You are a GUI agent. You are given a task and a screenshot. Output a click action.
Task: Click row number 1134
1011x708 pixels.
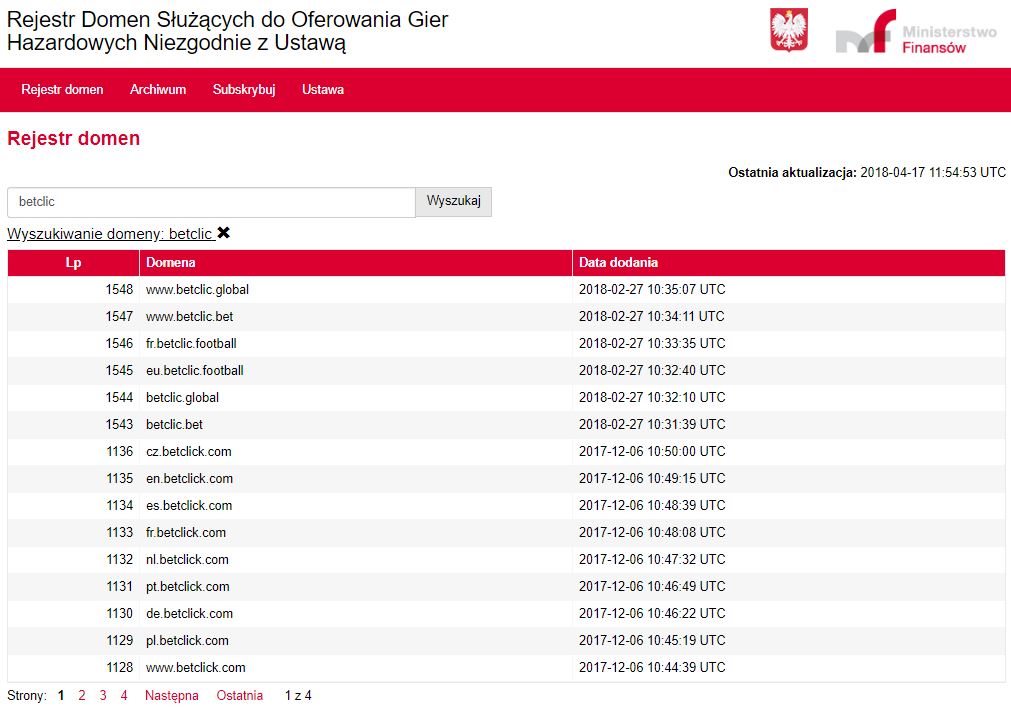[x=120, y=506]
